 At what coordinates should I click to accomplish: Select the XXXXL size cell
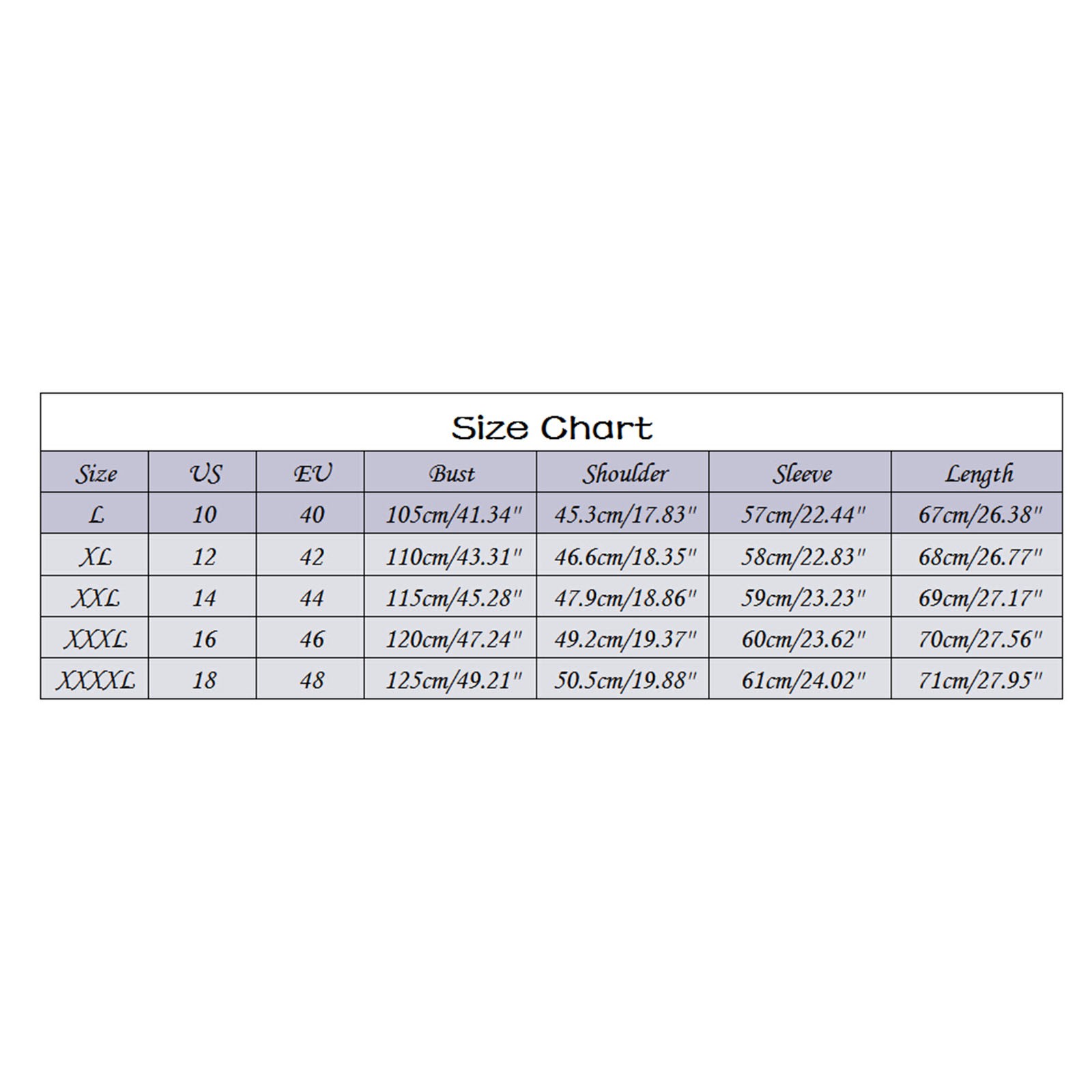[x=95, y=679]
